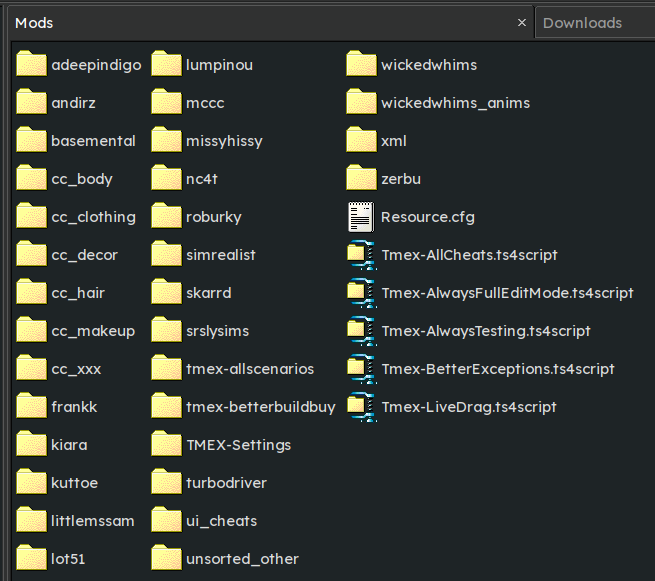
Task: Select the kiara folder icon
Action: 31,444
